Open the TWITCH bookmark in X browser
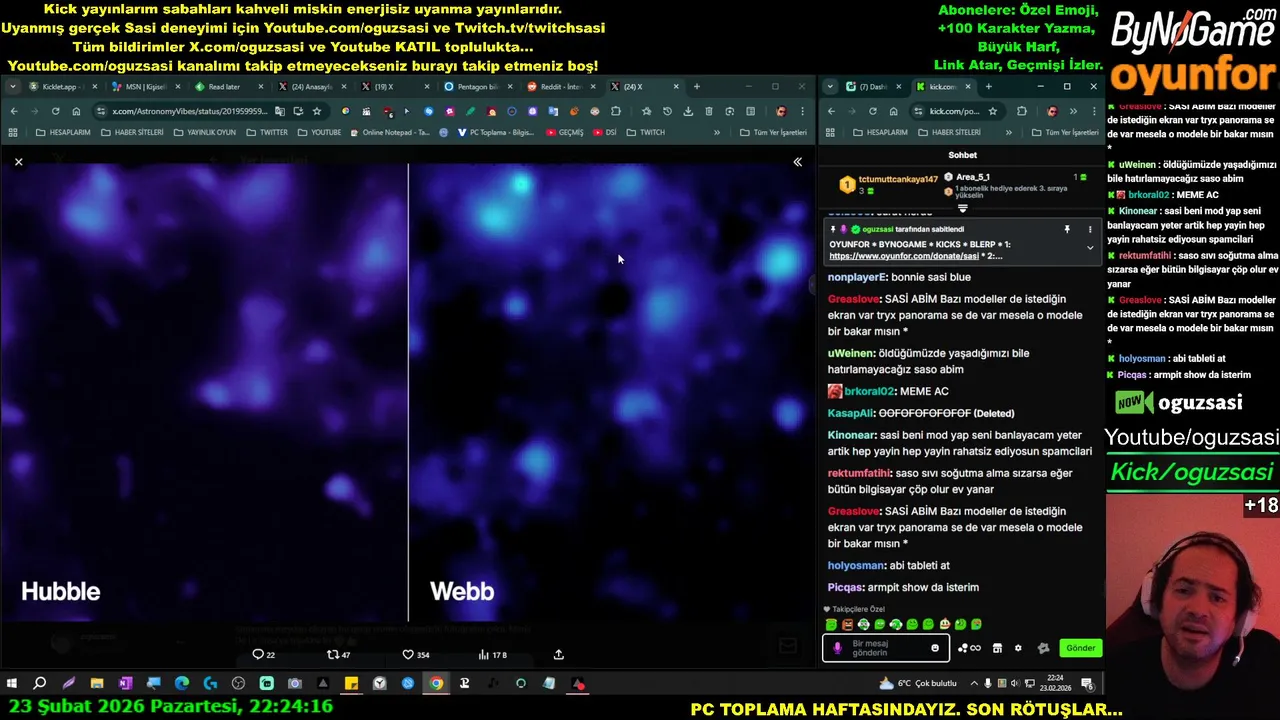The image size is (1280, 720). (x=646, y=132)
